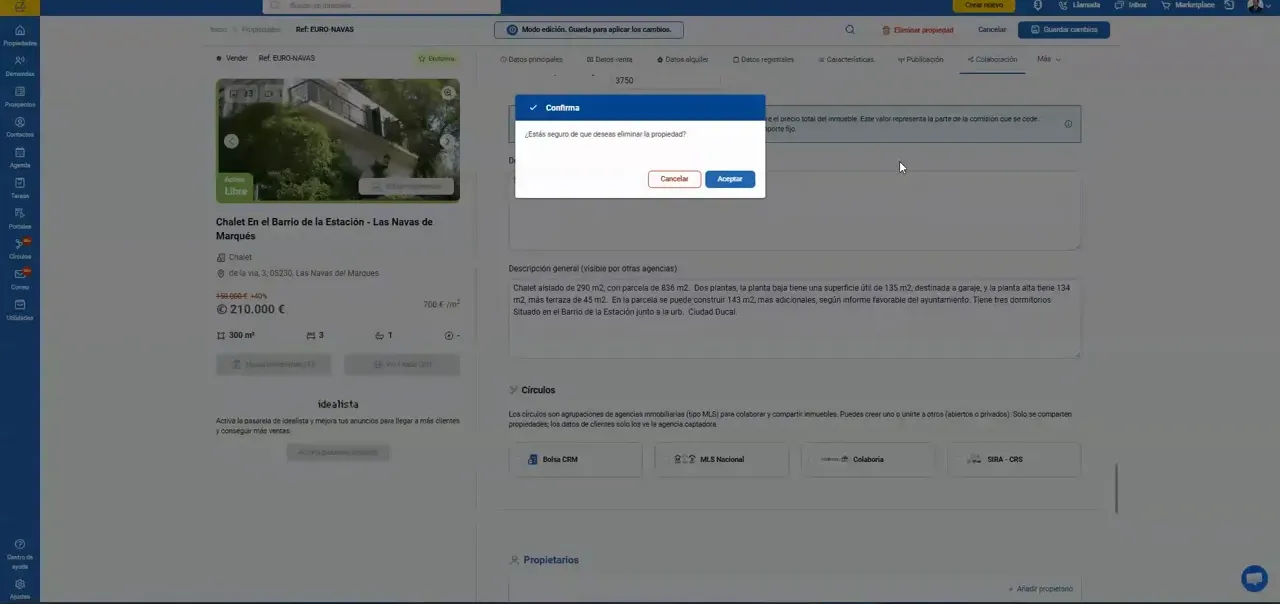Open Prospectos in the left sidebar
The image size is (1280, 604).
(20, 97)
